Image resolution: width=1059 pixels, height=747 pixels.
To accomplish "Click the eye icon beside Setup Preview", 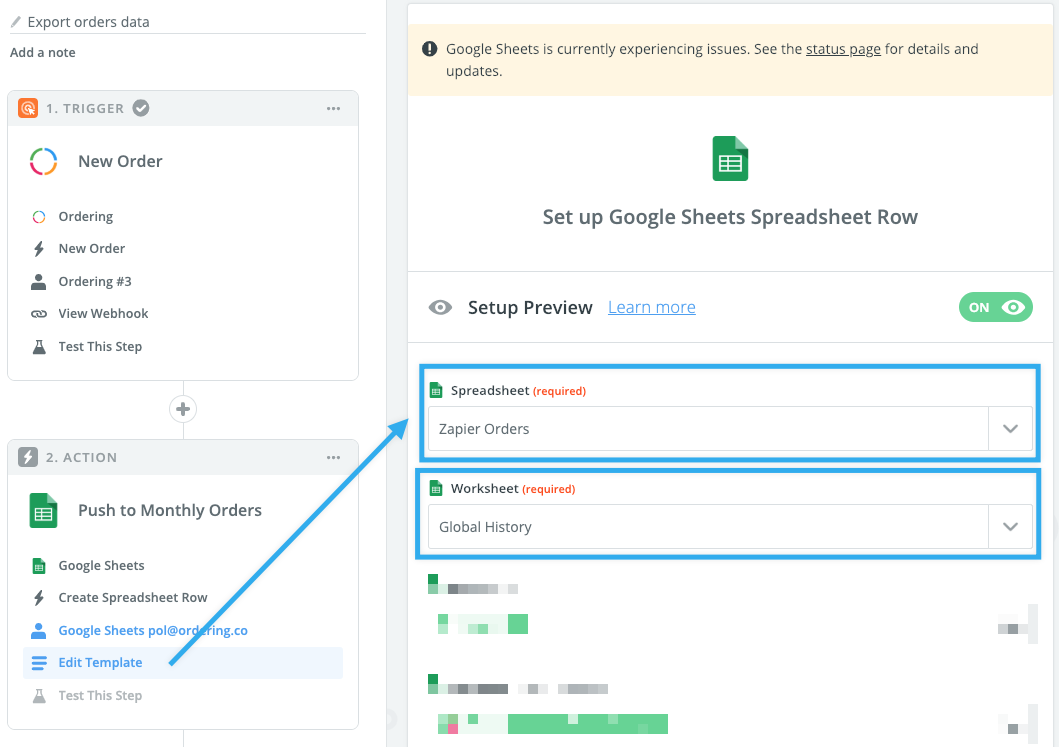I will (x=440, y=308).
